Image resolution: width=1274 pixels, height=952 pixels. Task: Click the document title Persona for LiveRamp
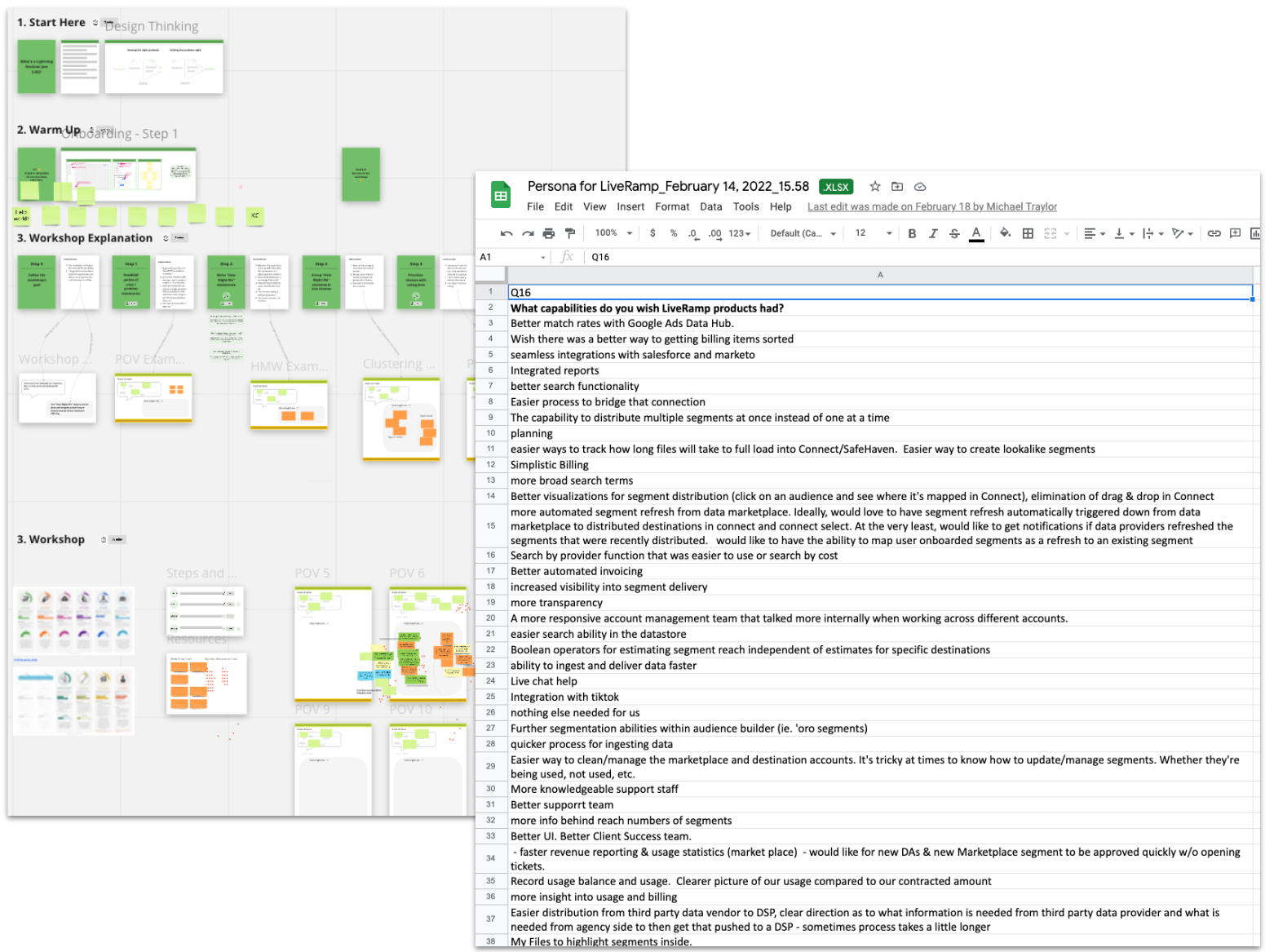coord(668,187)
